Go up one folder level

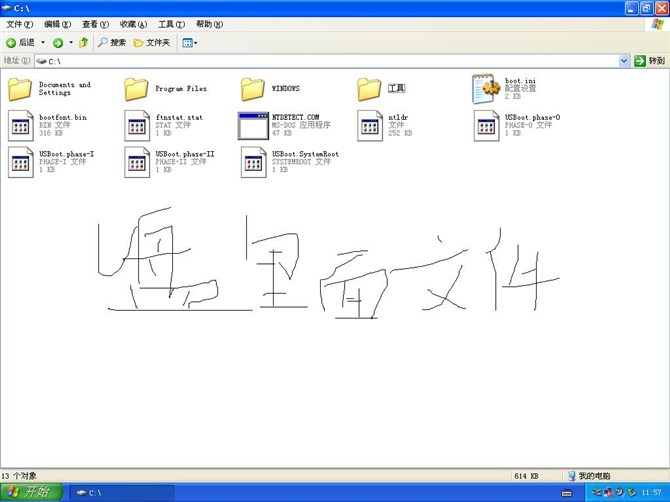84,43
